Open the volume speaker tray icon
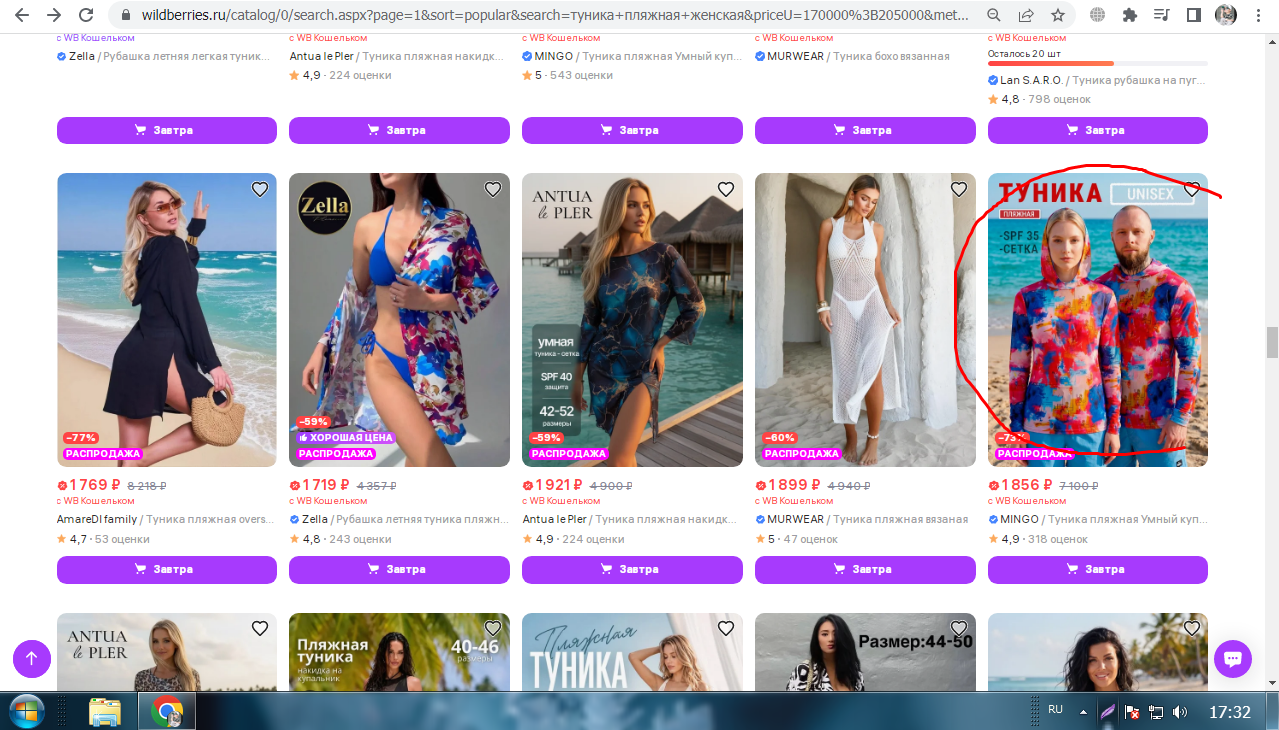1279x730 pixels. click(1180, 712)
